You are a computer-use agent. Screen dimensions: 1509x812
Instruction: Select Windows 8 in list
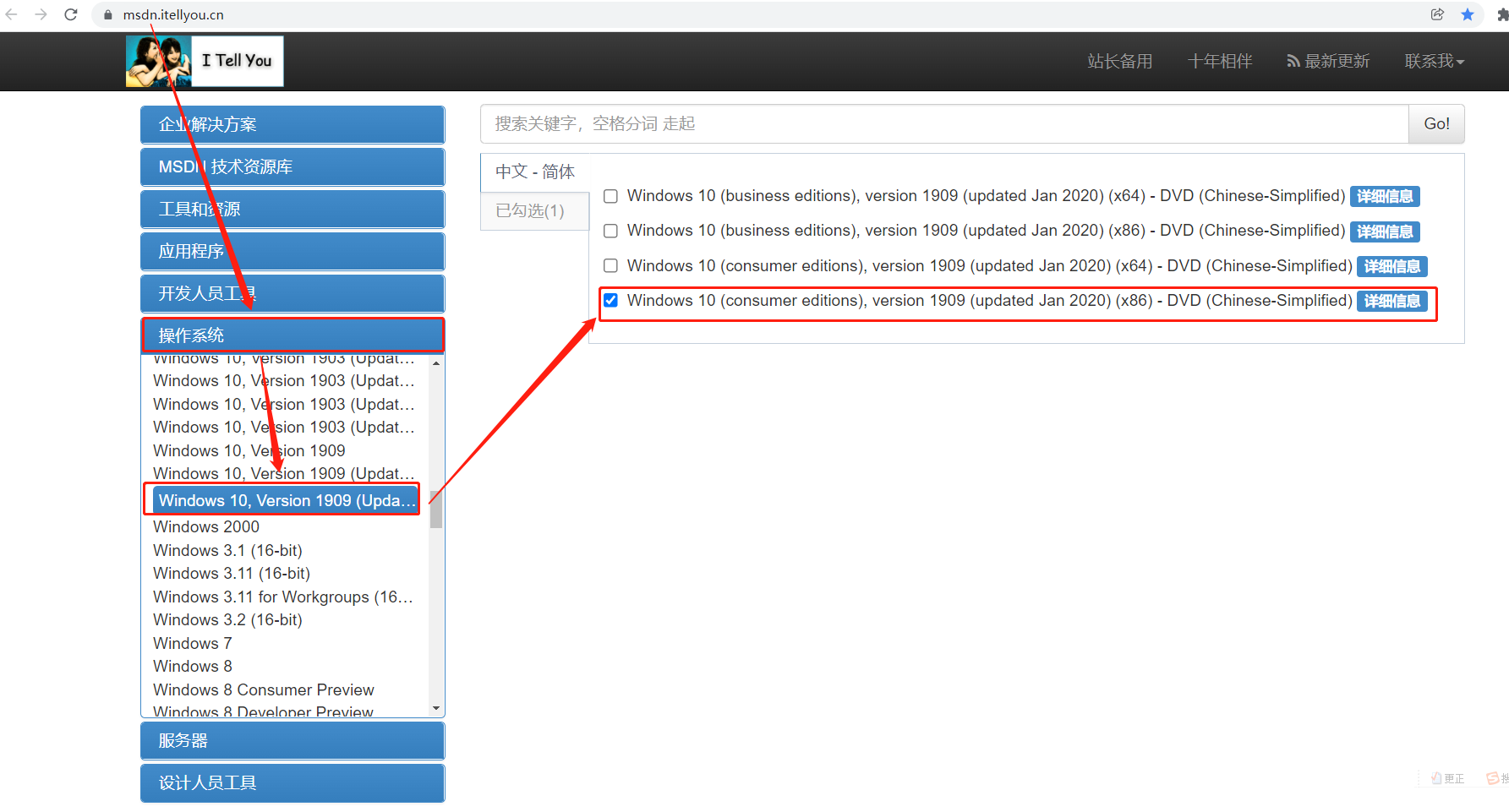[193, 666]
